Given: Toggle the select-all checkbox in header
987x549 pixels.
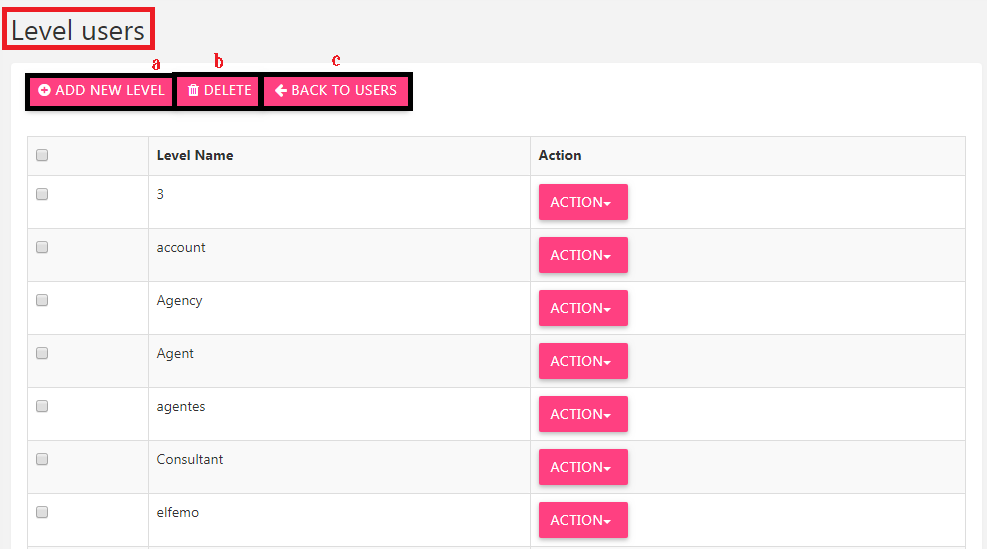Looking at the screenshot, I should click(42, 155).
